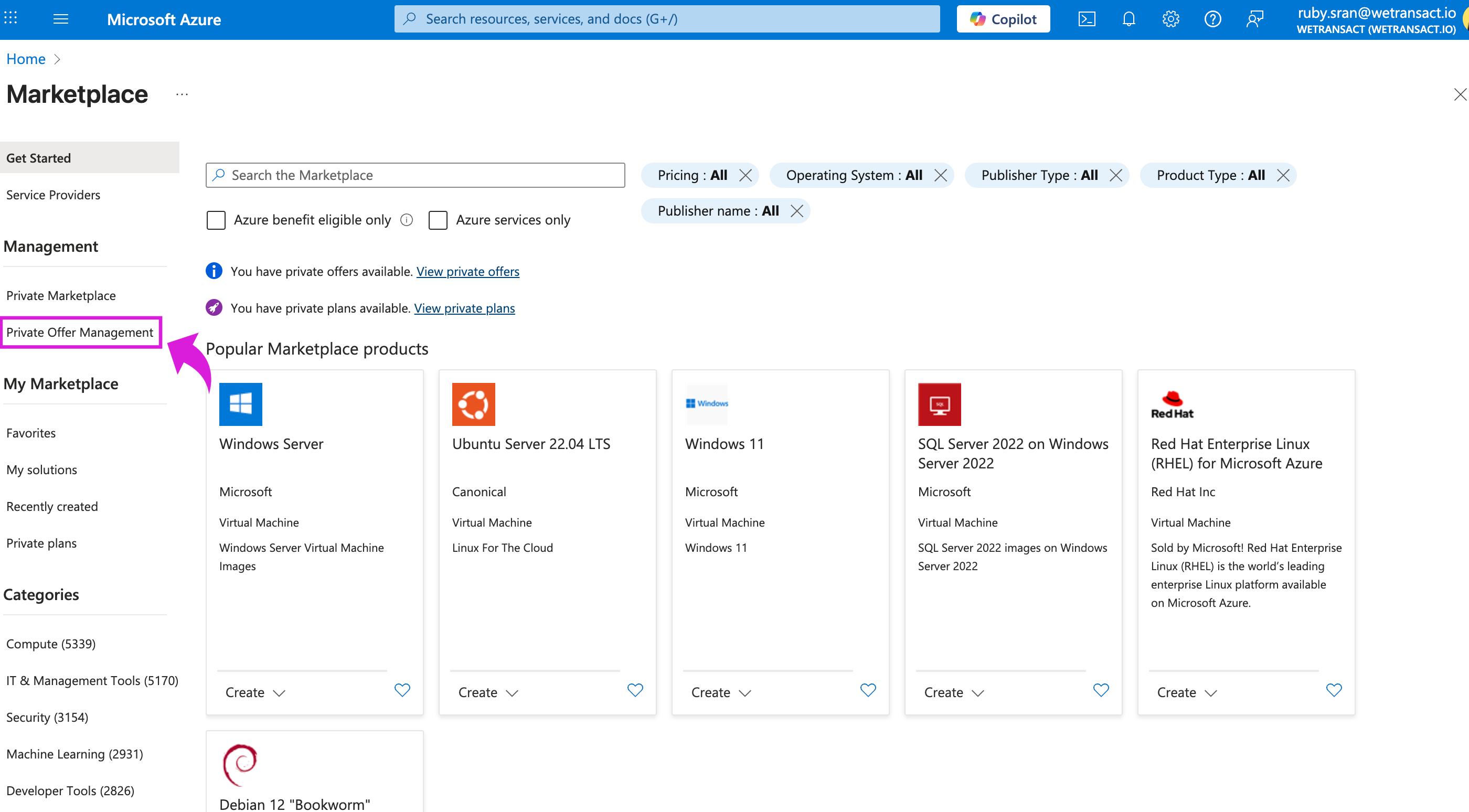Open the Azure portal hamburger menu
The image size is (1469, 812).
(x=60, y=19)
